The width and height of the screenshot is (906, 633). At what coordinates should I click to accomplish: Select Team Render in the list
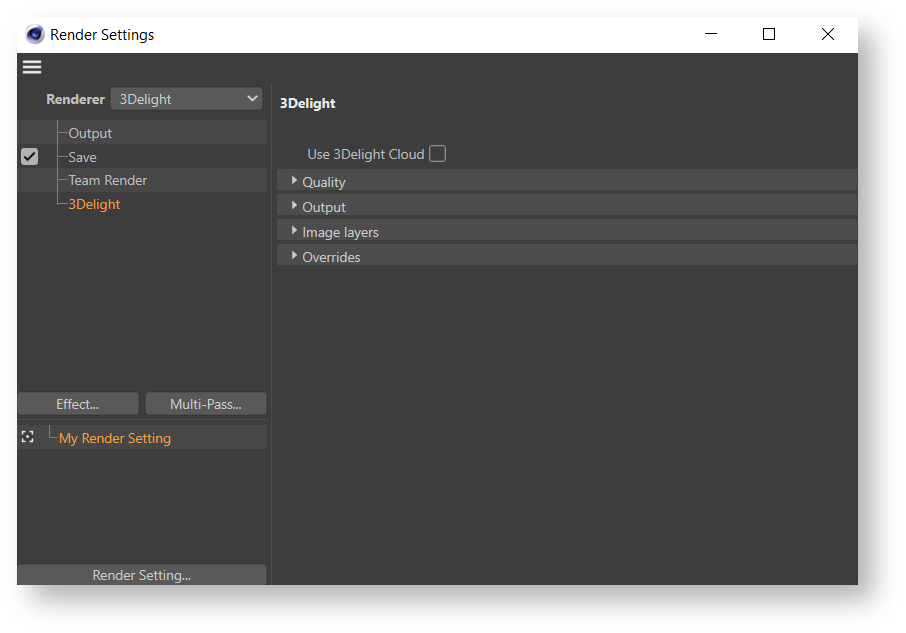(x=108, y=180)
